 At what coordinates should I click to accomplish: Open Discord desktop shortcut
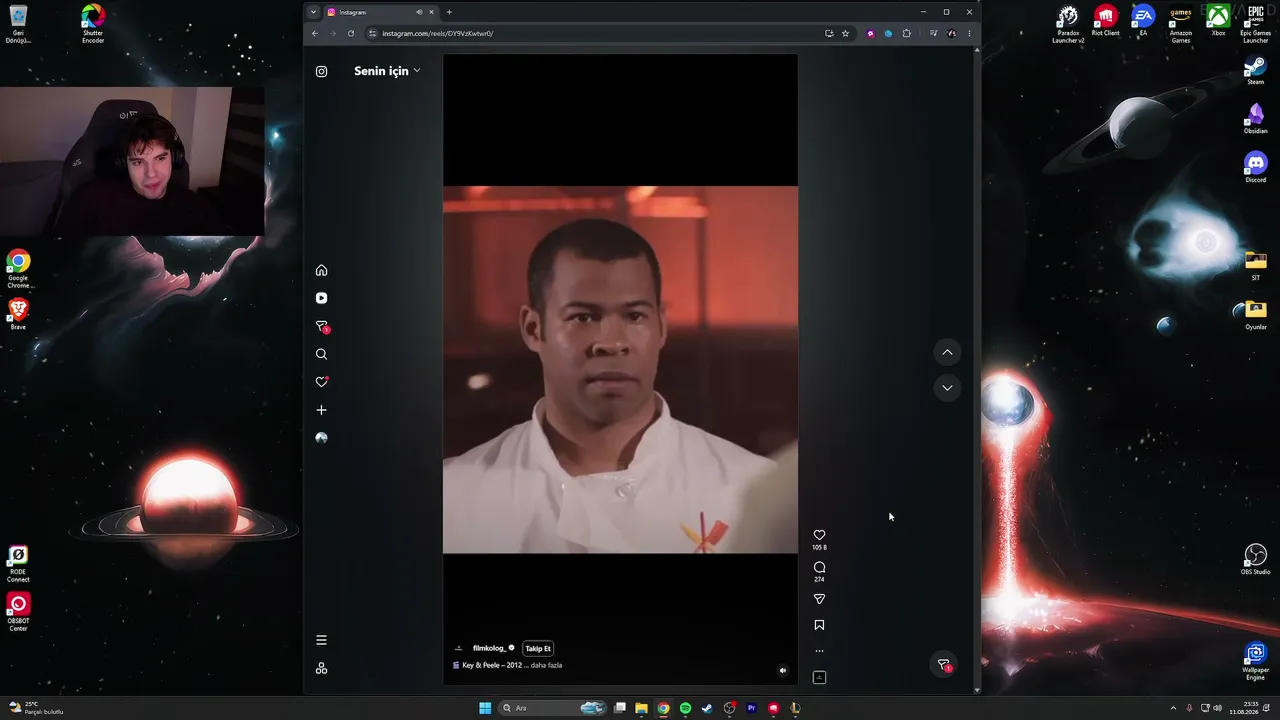click(1255, 167)
